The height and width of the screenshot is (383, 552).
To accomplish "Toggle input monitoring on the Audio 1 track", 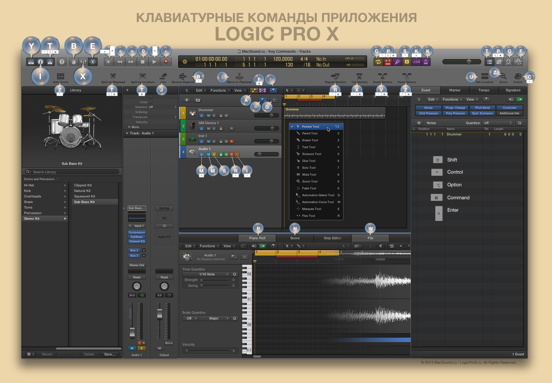I will click(237, 154).
